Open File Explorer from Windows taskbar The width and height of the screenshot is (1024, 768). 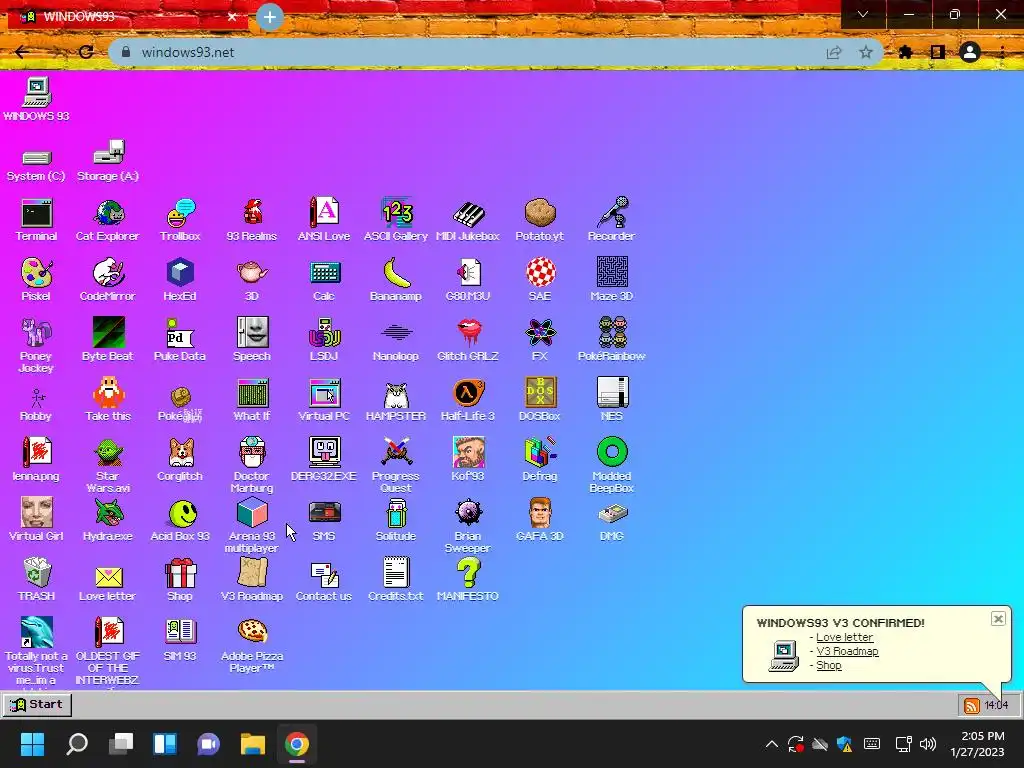(x=253, y=744)
